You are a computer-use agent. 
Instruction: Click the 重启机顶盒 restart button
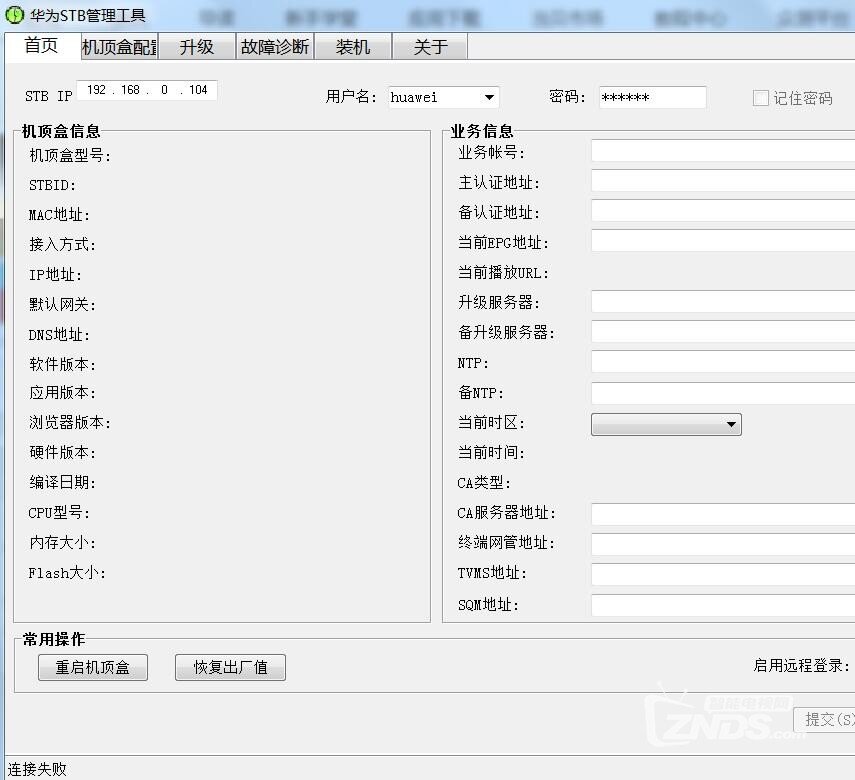(x=92, y=667)
